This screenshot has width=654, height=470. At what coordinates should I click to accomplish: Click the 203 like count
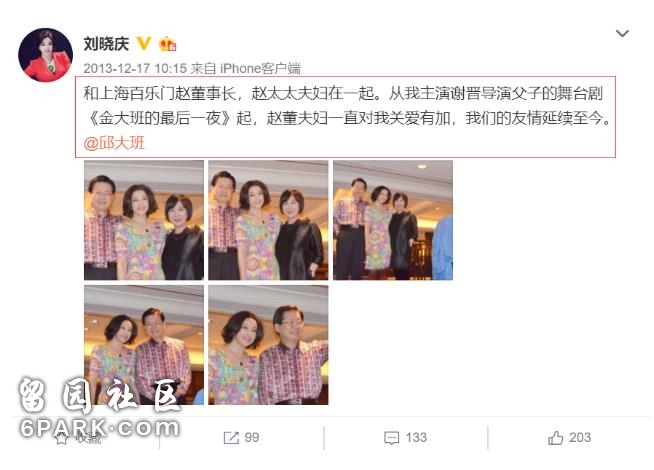(580, 437)
